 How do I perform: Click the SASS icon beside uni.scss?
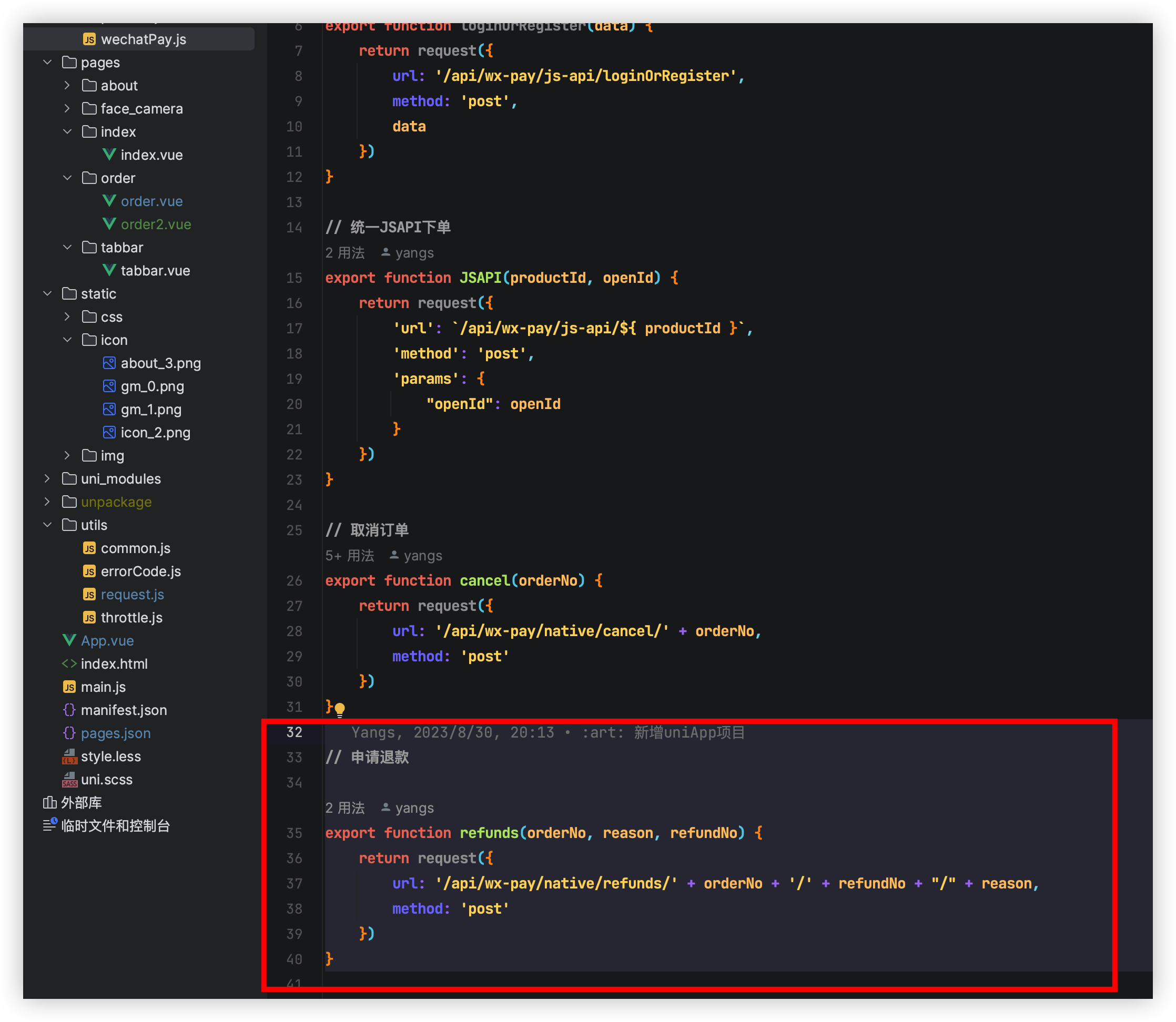[69, 780]
